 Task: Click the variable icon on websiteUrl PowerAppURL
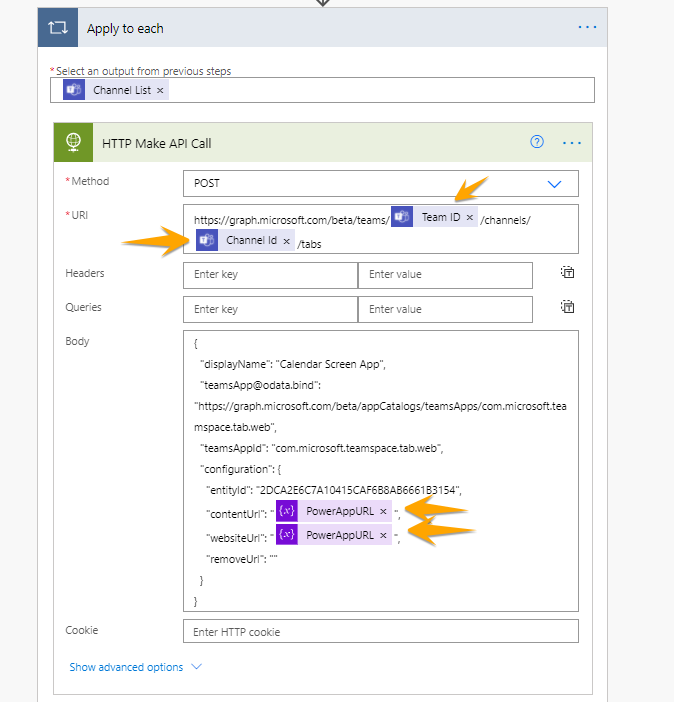(287, 535)
